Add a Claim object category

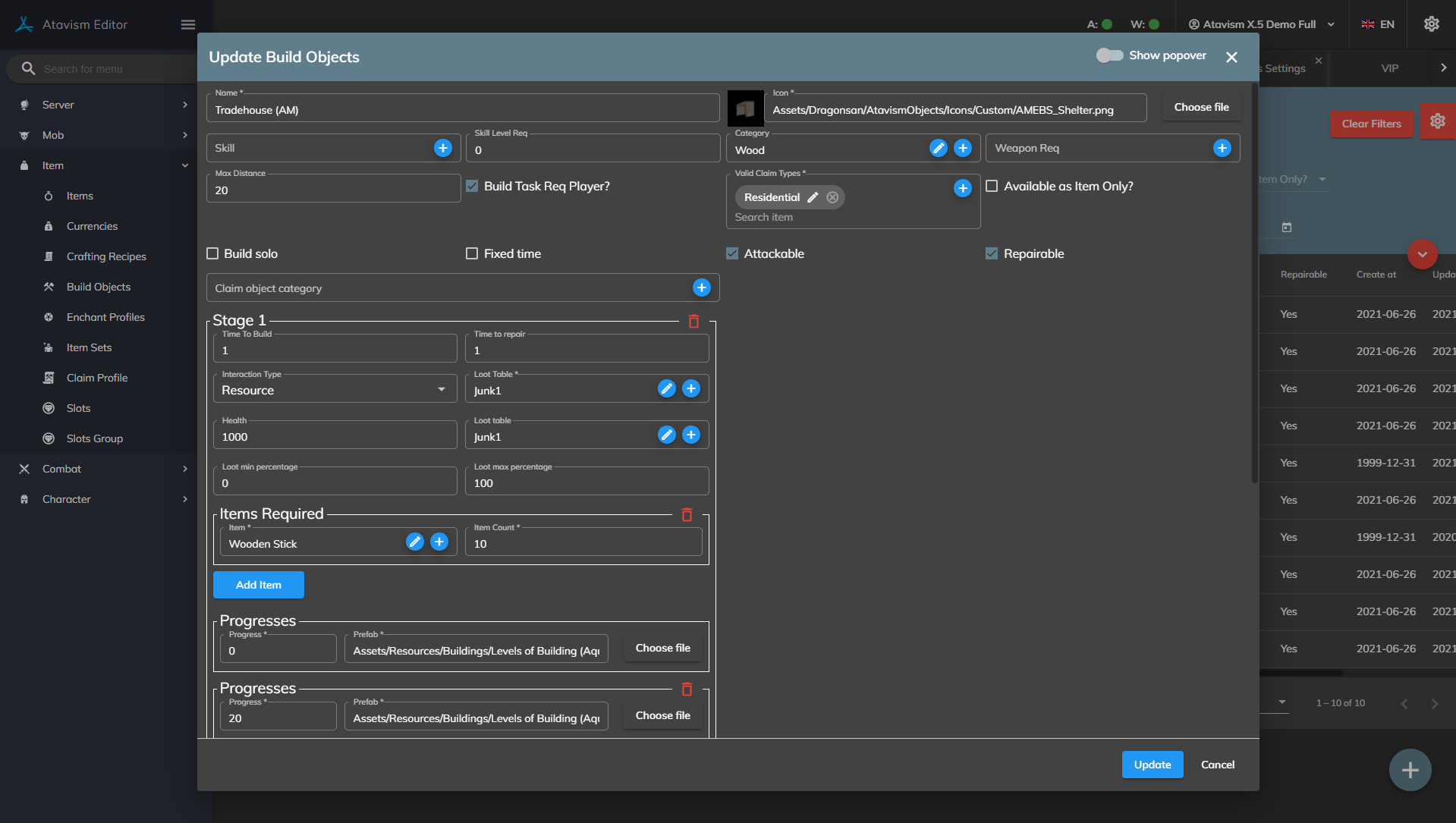[x=702, y=287]
